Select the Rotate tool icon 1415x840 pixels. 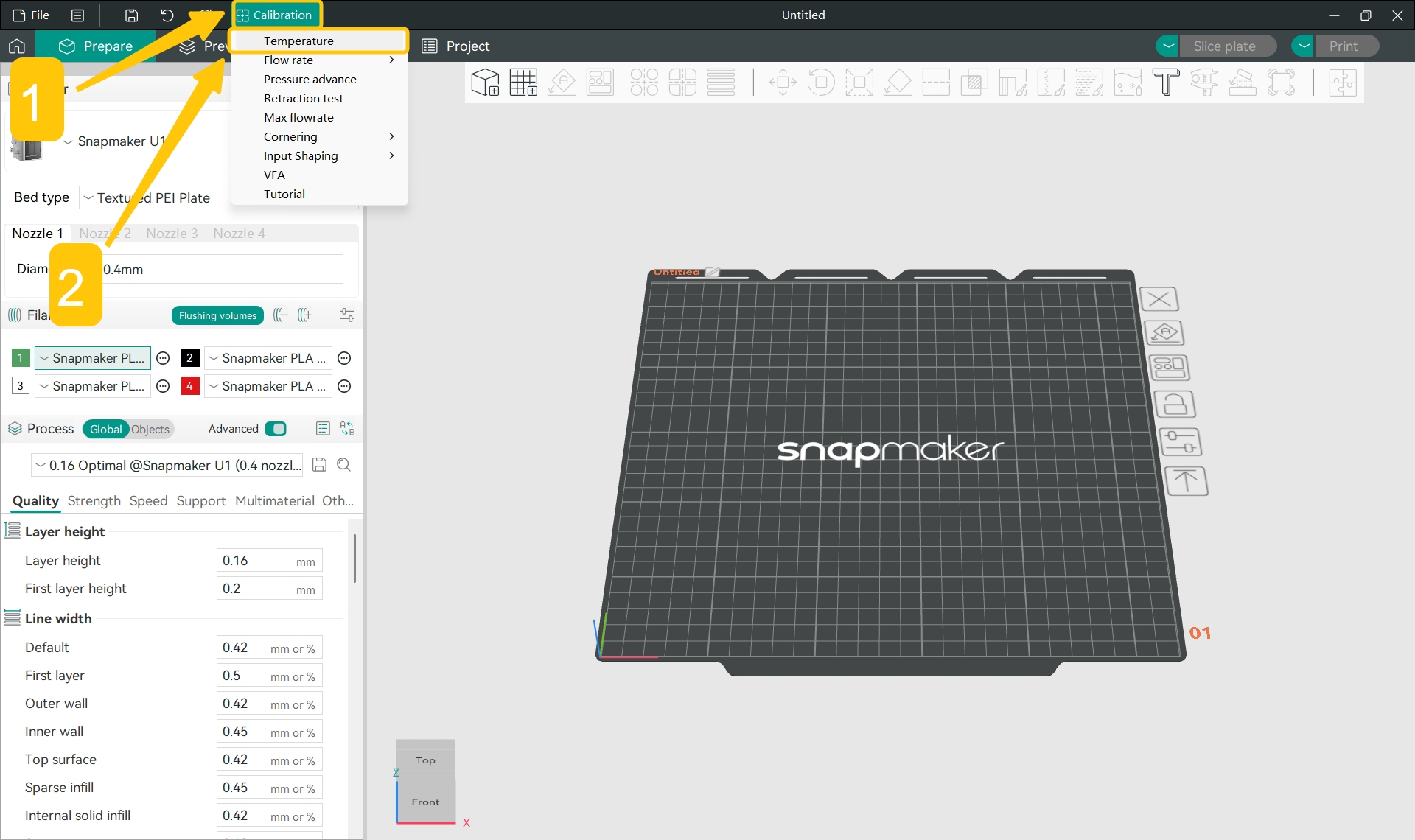(x=821, y=83)
